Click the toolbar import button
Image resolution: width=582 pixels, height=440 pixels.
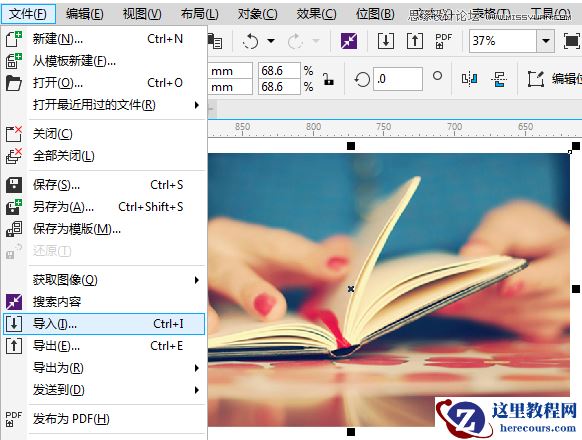(386, 41)
